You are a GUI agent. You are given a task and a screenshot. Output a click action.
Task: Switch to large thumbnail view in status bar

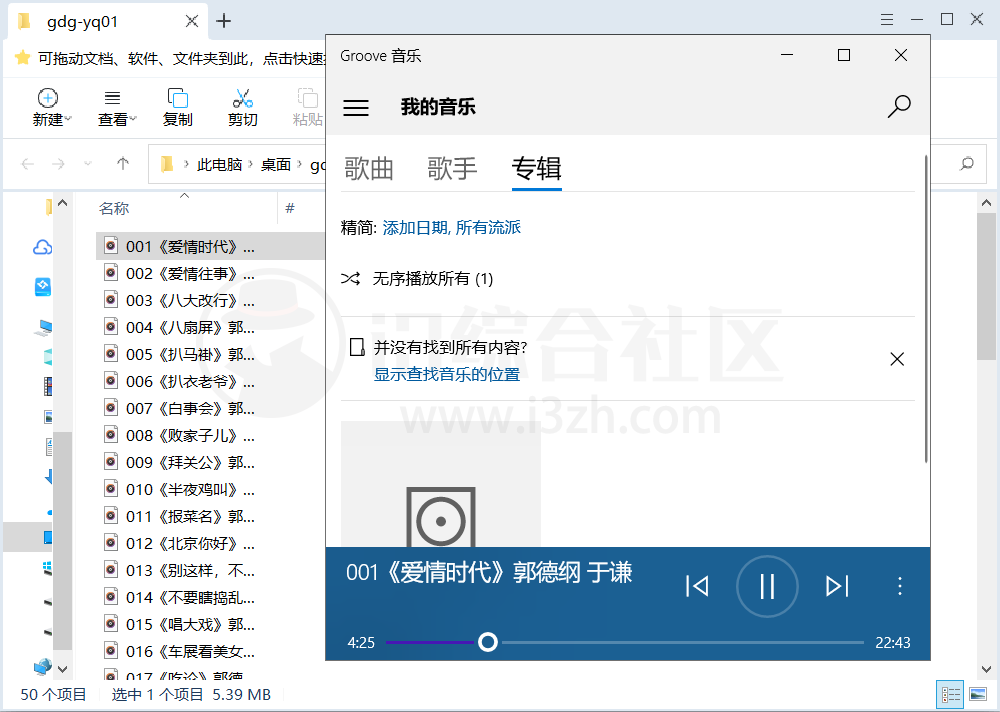click(x=978, y=694)
